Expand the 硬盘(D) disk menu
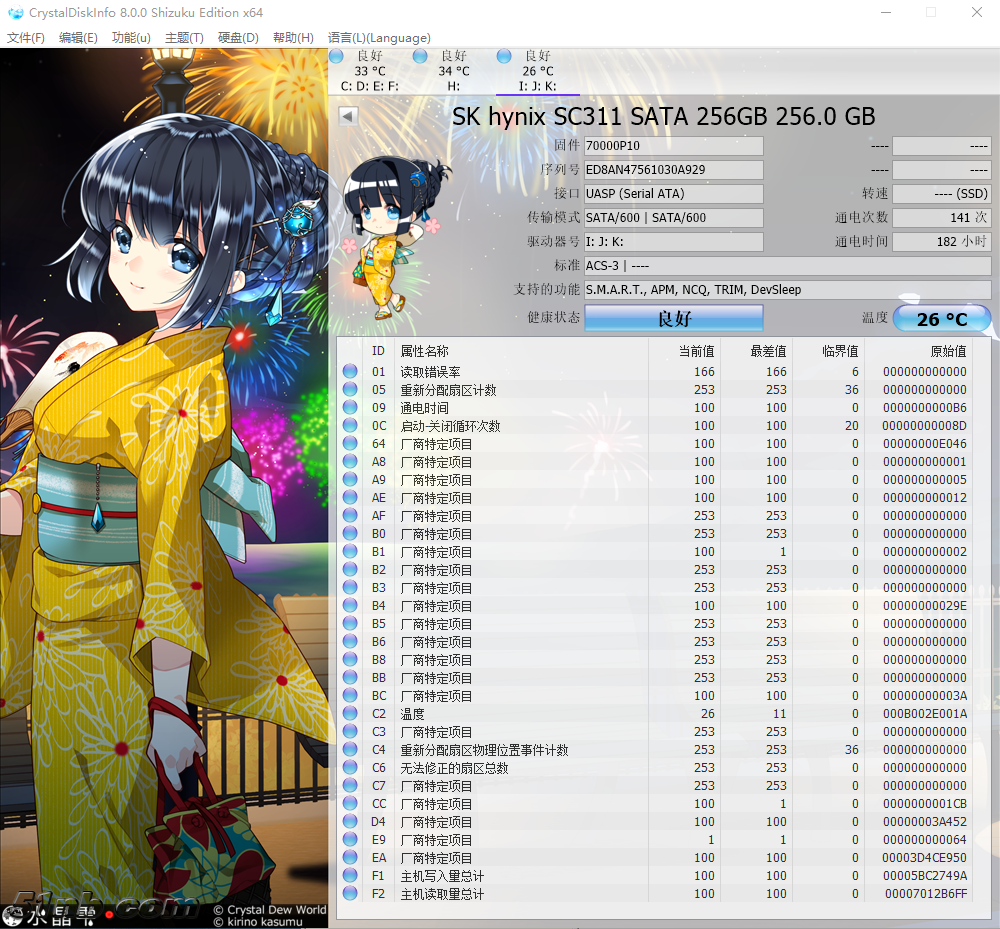This screenshot has height=929, width=1000. click(238, 38)
